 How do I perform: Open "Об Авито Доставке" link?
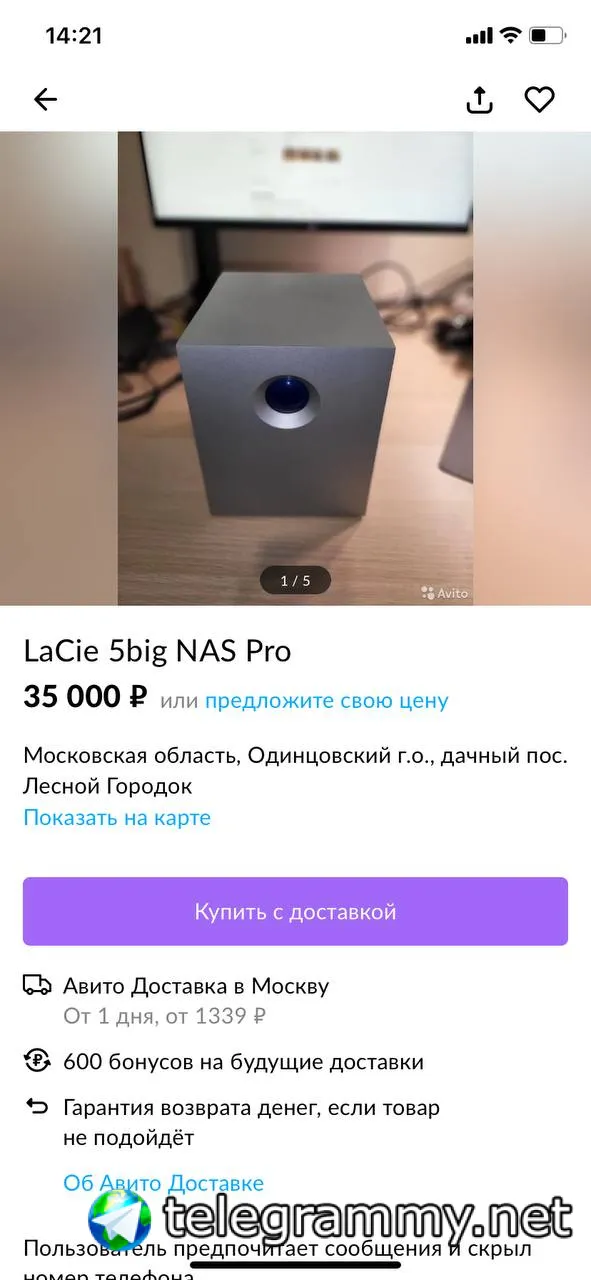tap(163, 1183)
